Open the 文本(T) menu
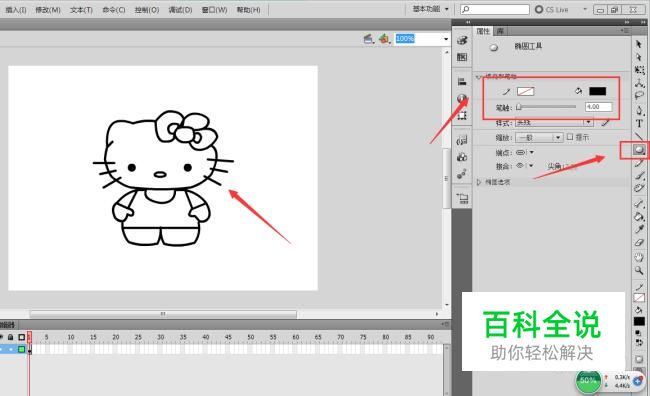 click(81, 10)
